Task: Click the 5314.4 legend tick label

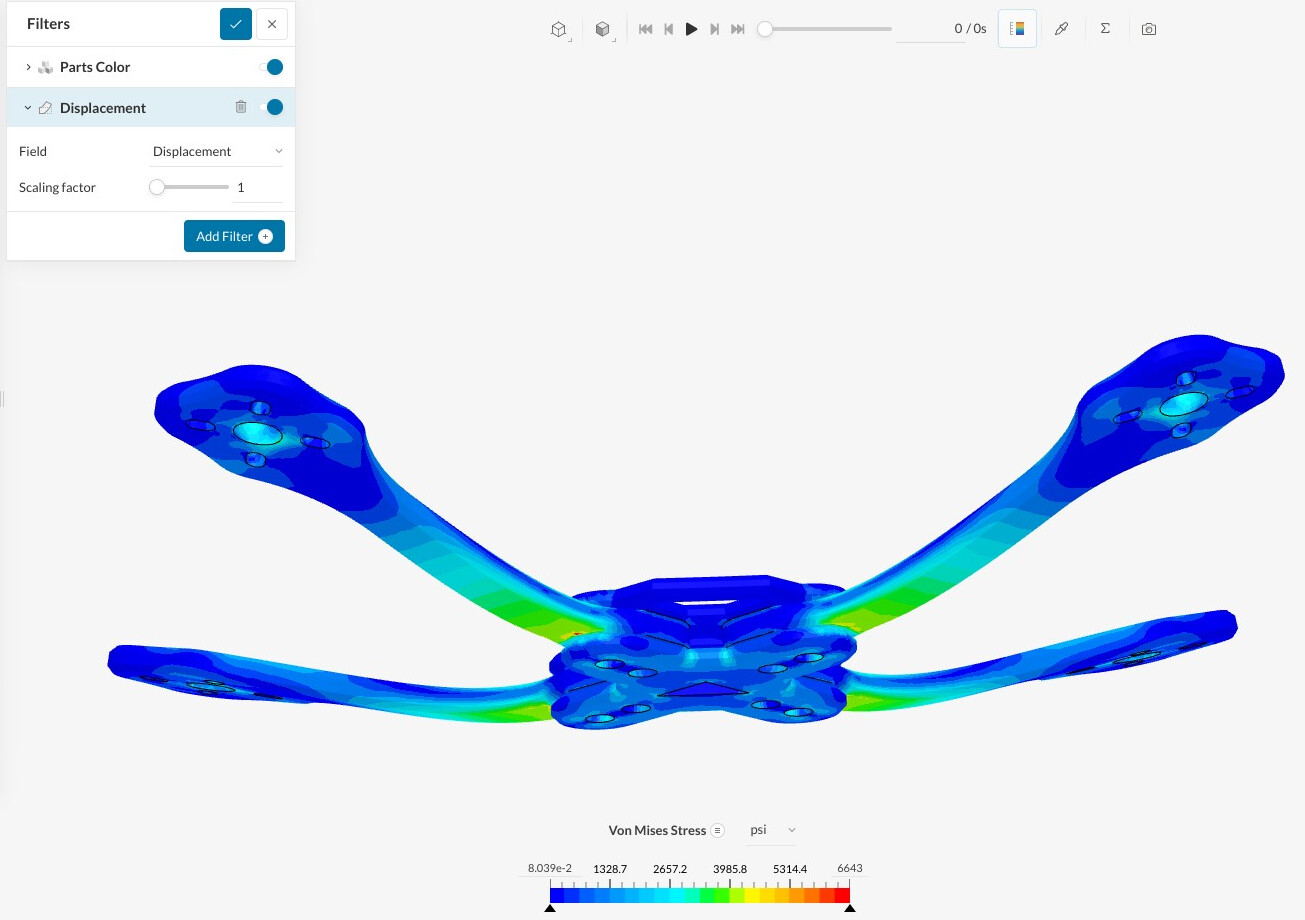Action: coord(790,869)
